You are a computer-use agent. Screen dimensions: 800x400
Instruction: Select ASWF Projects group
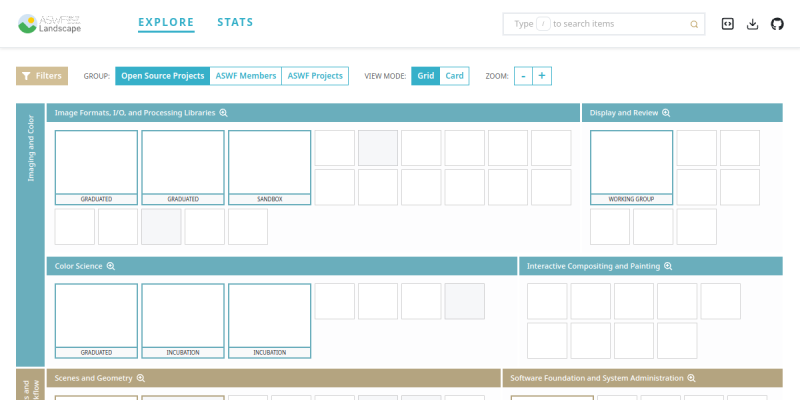pos(315,76)
